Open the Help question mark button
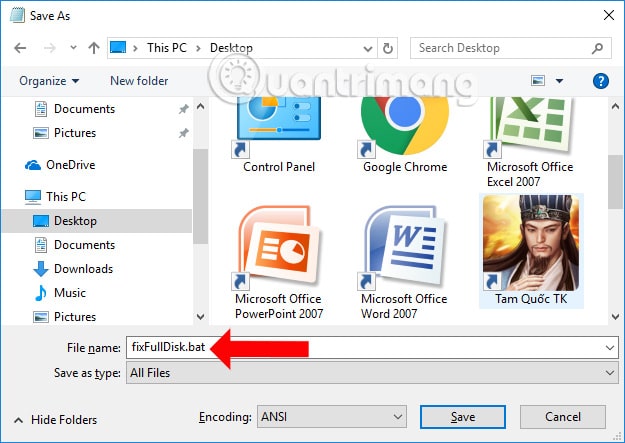The height and width of the screenshot is (443, 625). click(601, 81)
